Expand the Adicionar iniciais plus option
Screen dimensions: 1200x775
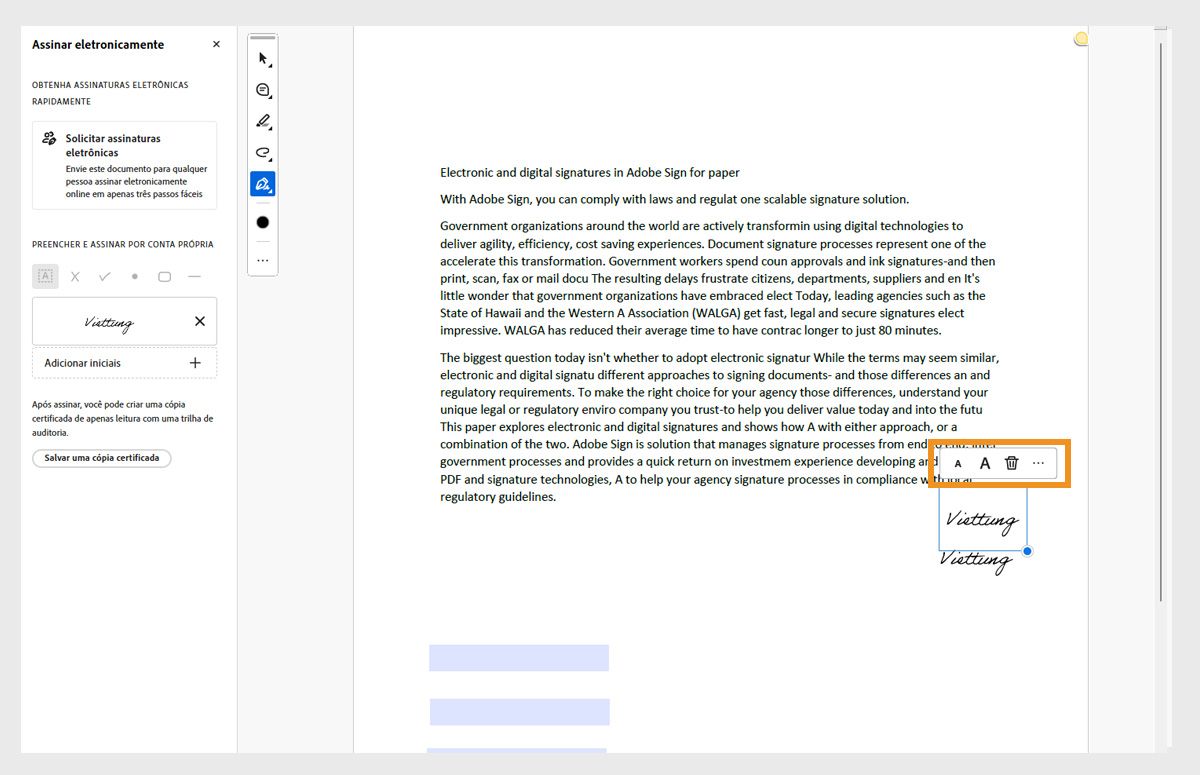[195, 362]
